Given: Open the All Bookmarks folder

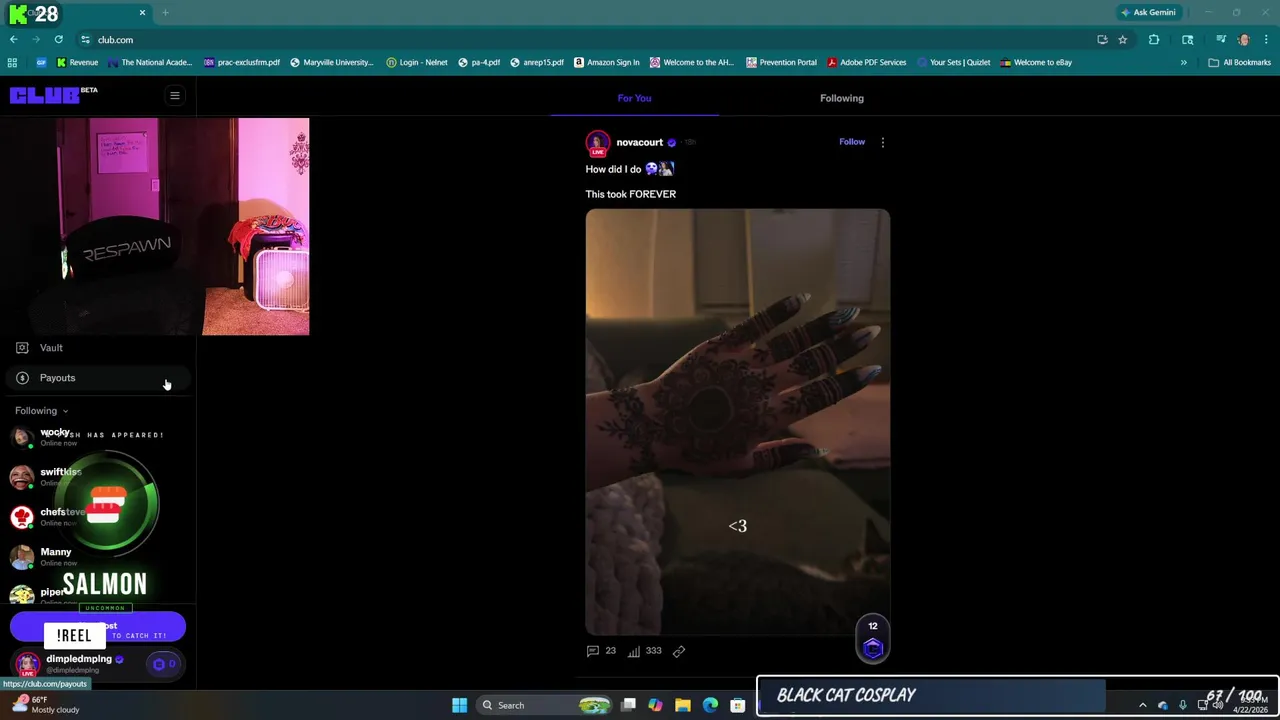Looking at the screenshot, I should tap(1240, 62).
